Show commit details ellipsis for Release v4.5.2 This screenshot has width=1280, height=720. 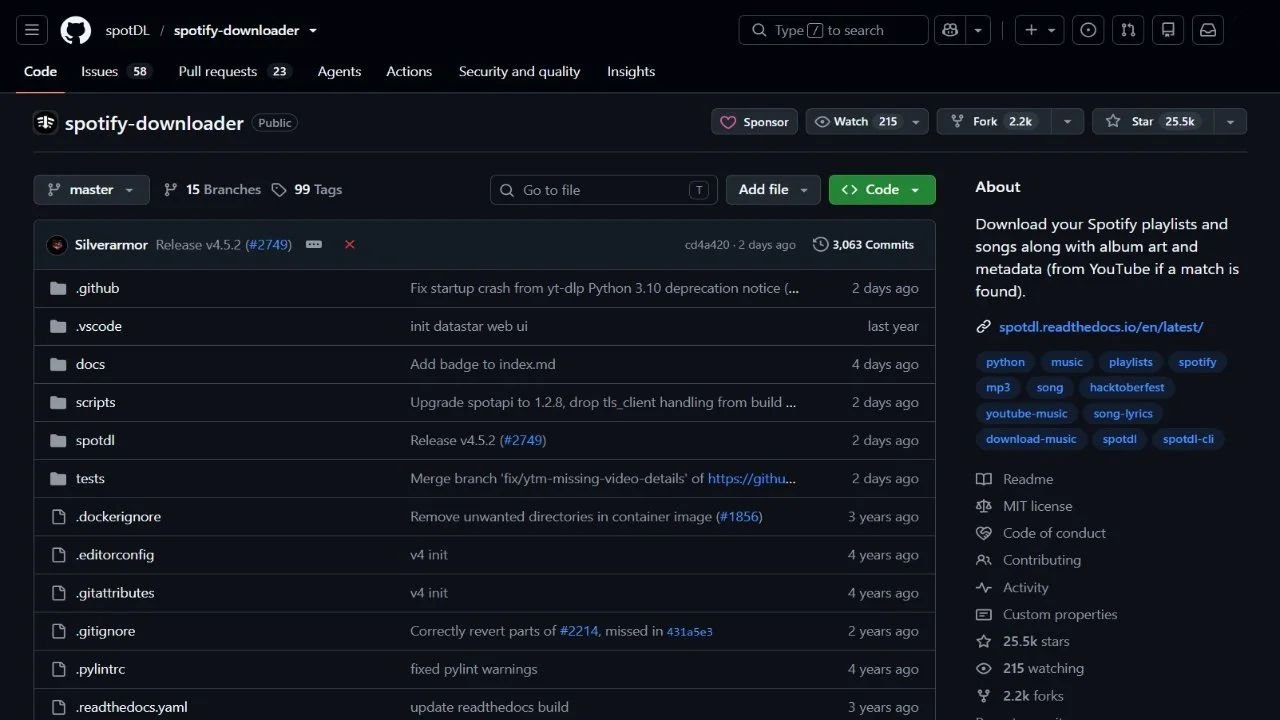[314, 245]
